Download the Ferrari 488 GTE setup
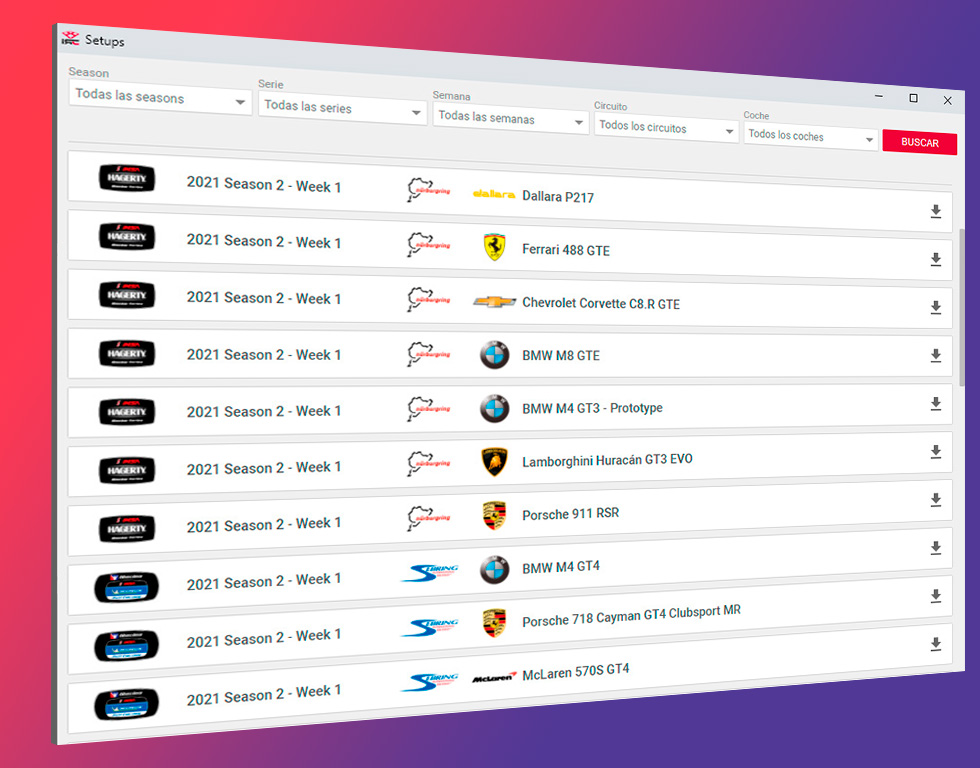 coord(936,259)
